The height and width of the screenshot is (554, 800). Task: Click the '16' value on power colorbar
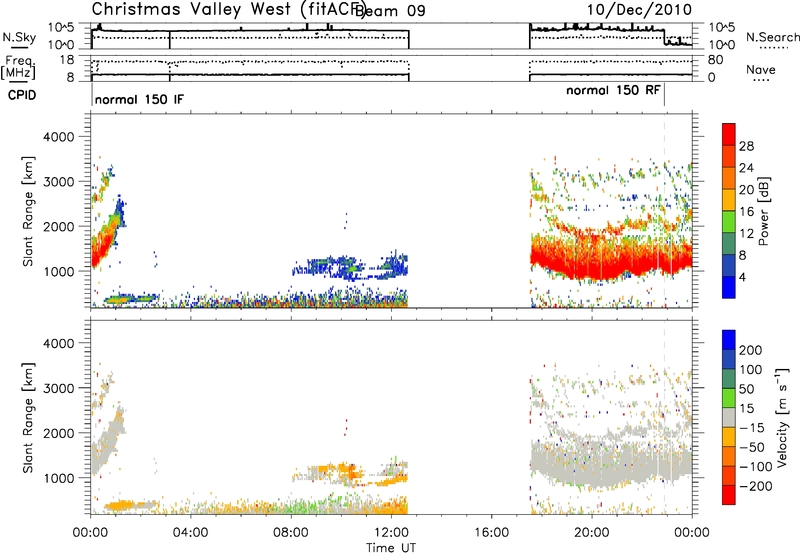(746, 212)
